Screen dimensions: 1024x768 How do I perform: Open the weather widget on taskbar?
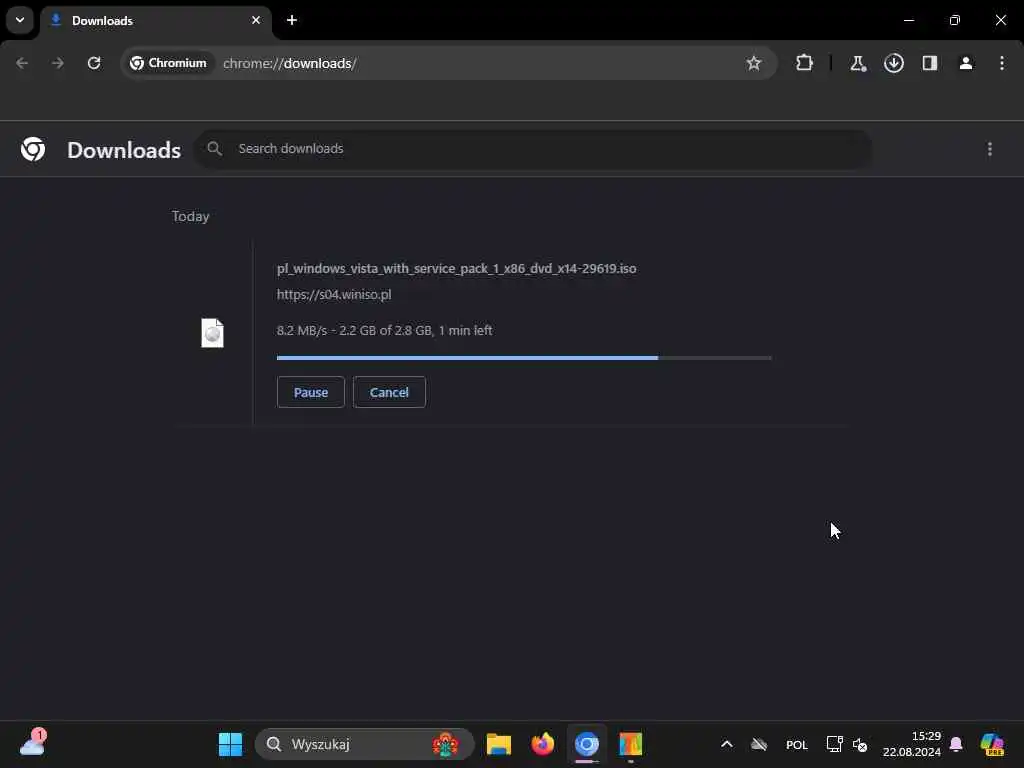click(x=33, y=744)
